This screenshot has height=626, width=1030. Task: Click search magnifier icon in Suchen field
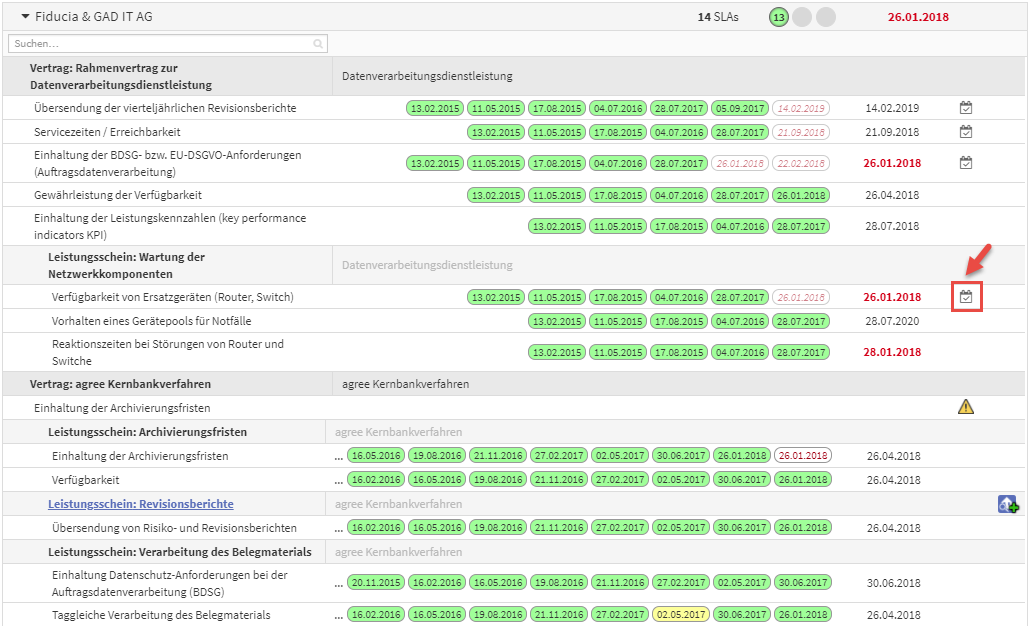[x=318, y=44]
